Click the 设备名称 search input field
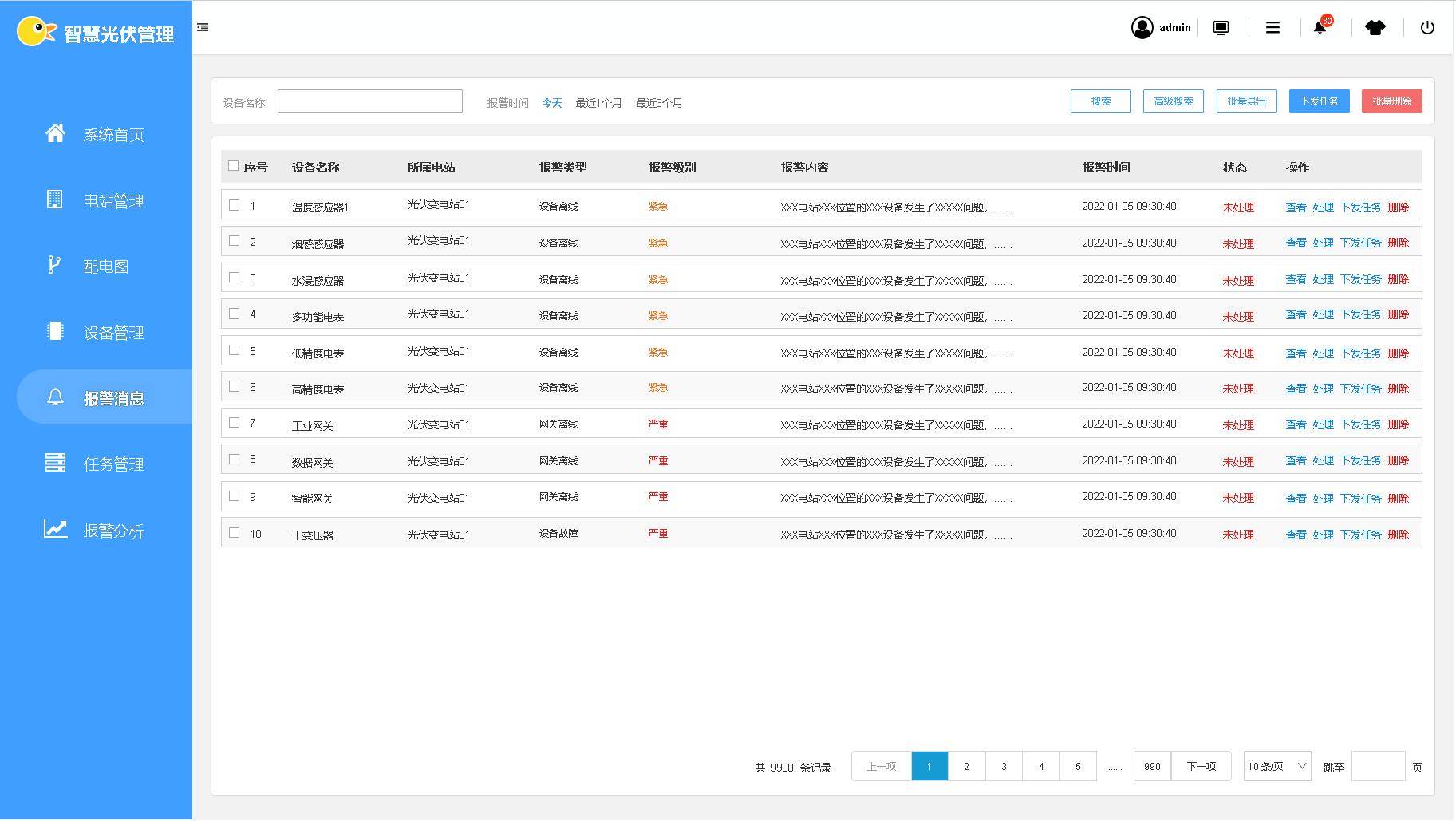This screenshot has height=821, width=1456. coord(369,101)
